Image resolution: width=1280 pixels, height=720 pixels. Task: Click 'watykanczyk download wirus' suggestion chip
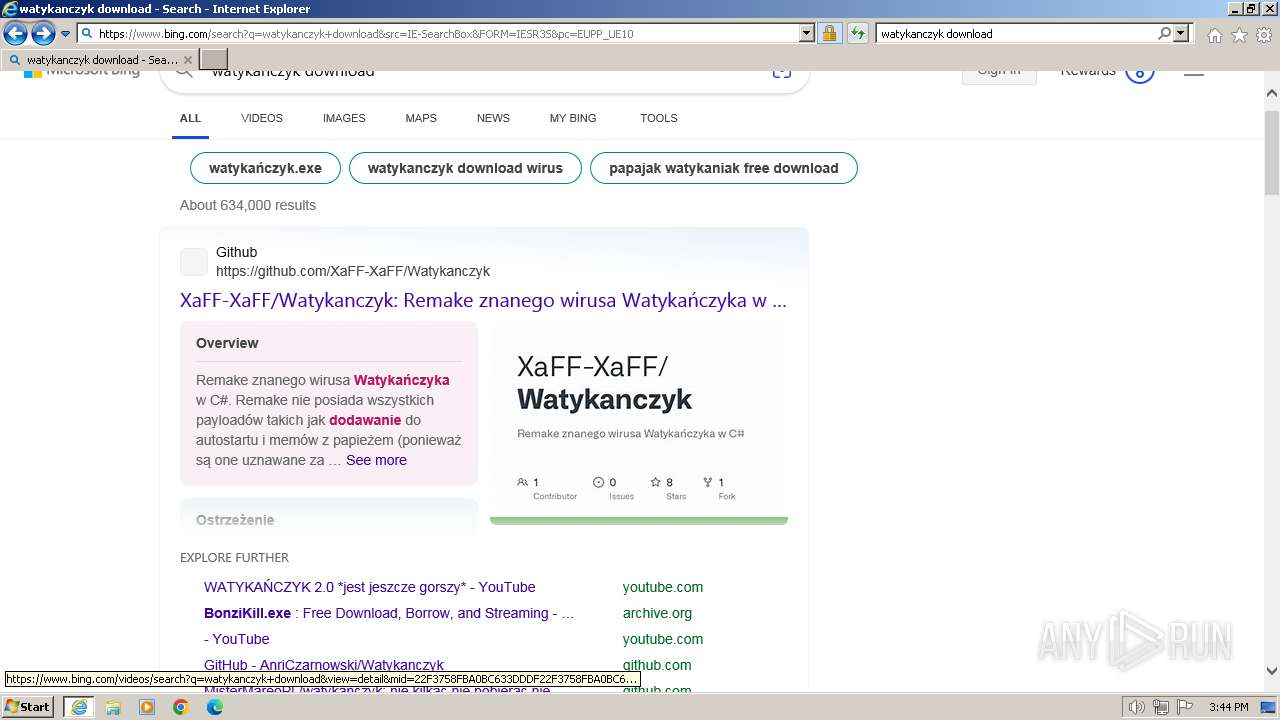(465, 168)
